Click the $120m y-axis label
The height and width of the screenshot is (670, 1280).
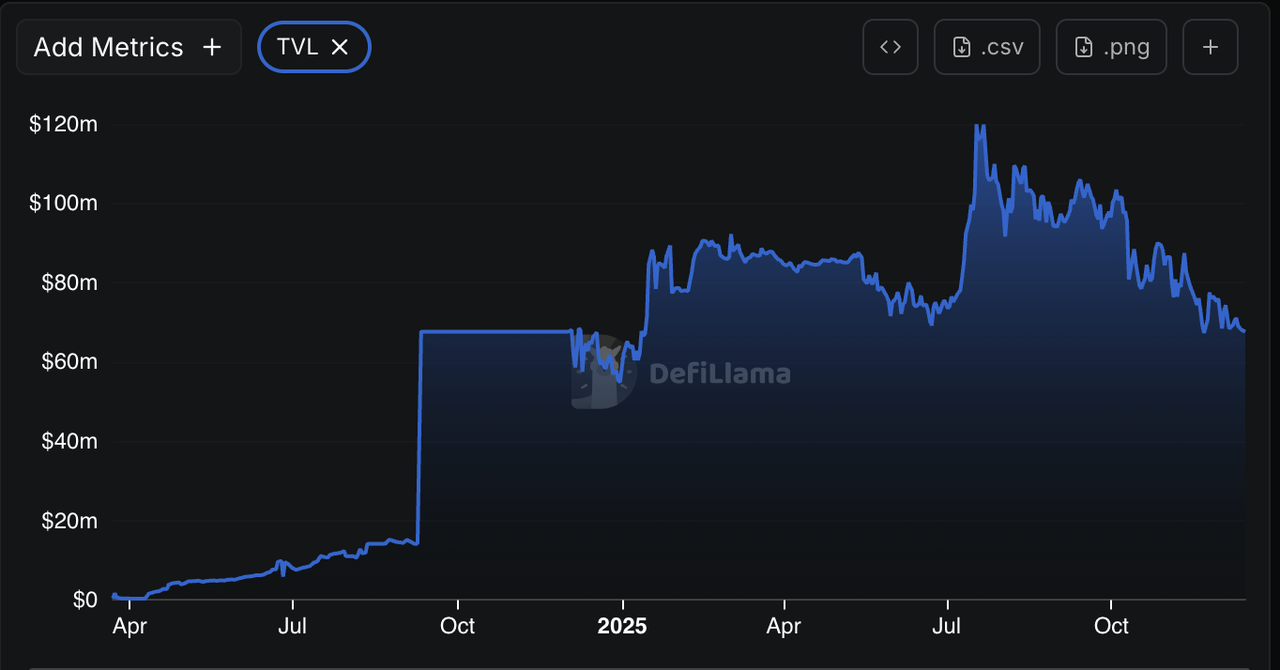(x=63, y=125)
